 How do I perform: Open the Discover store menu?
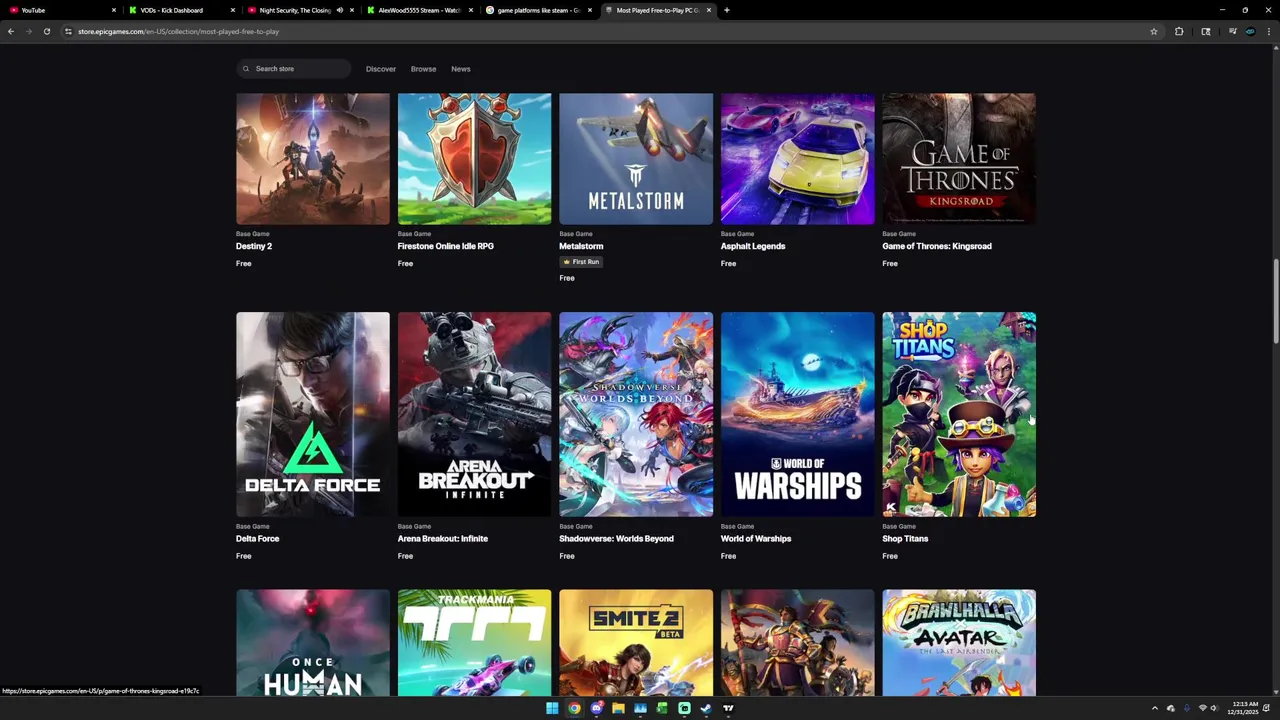pos(381,69)
